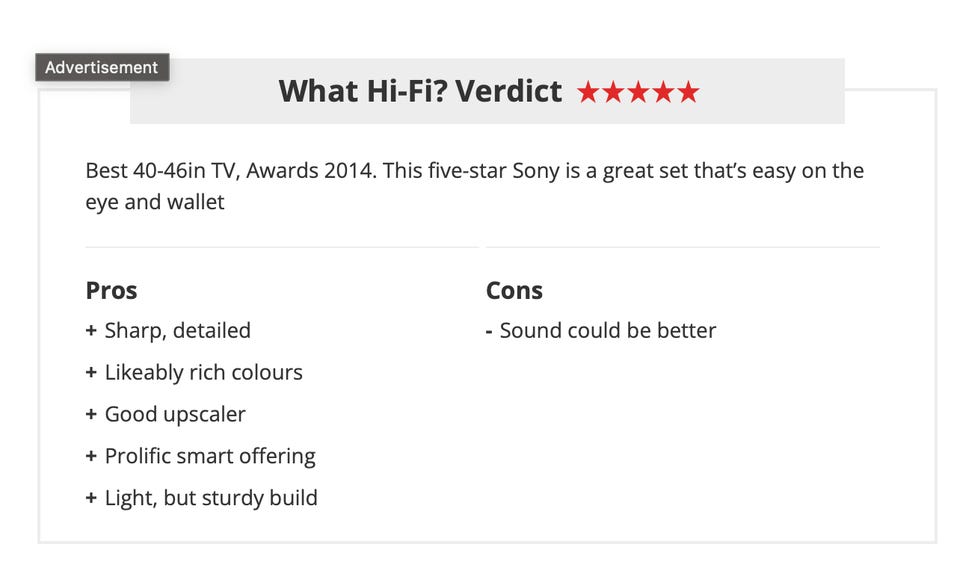Click the "Sound could be better" con text
The image size is (960, 565).
pyautogui.click(x=608, y=331)
